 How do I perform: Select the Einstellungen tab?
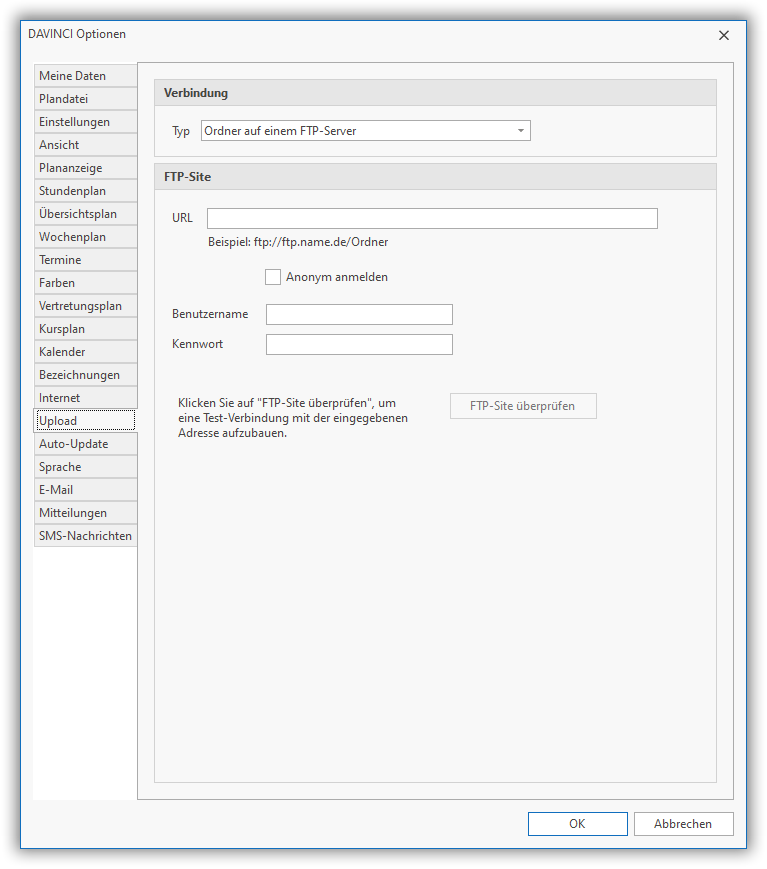click(x=84, y=122)
